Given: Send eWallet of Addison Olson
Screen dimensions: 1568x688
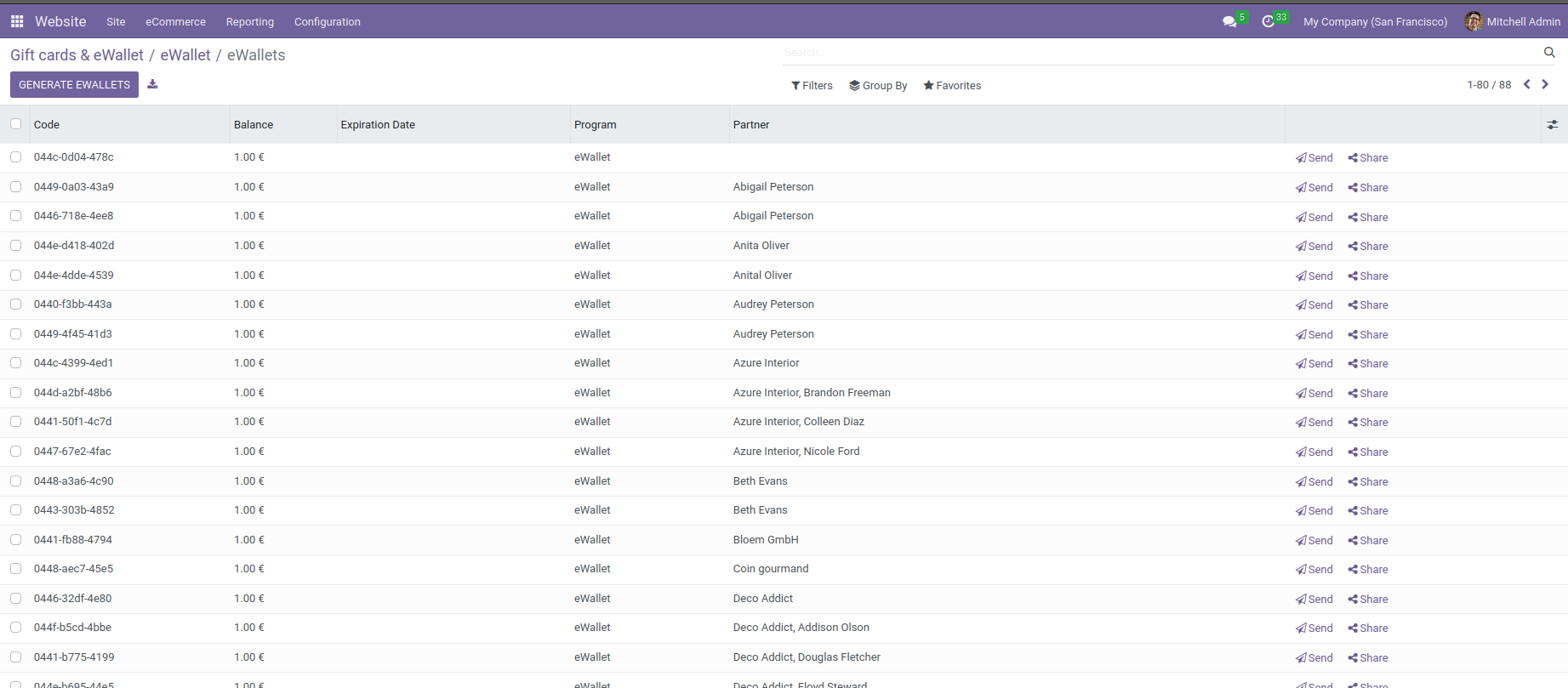Looking at the screenshot, I should 1314,628.
